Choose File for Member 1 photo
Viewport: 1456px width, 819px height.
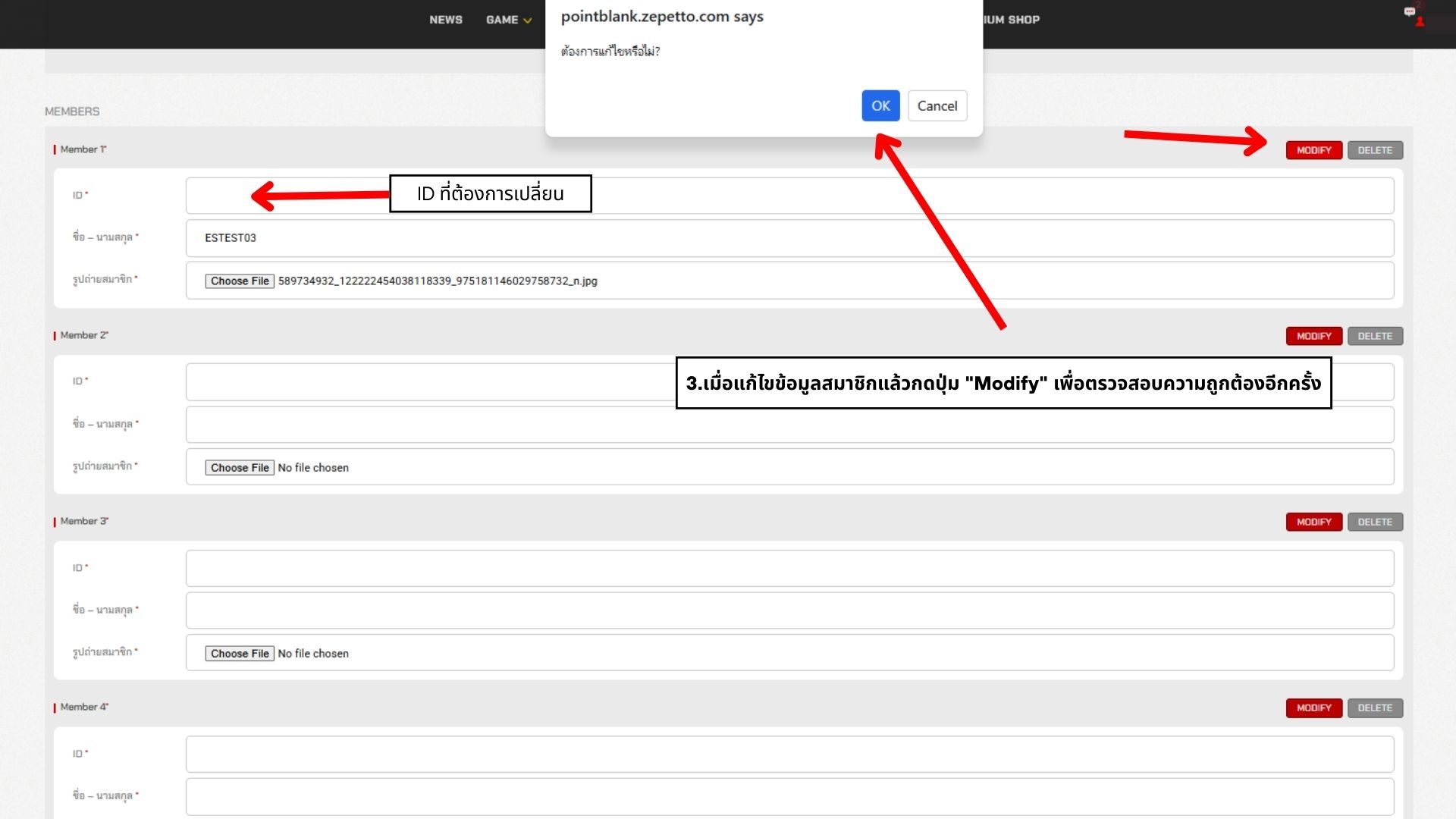pyautogui.click(x=240, y=281)
